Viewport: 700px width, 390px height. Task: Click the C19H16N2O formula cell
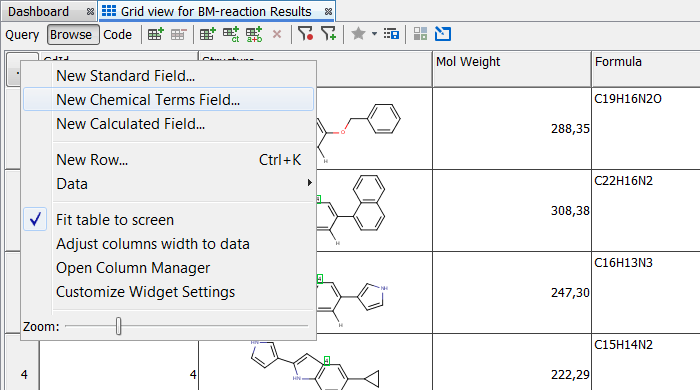coord(646,128)
